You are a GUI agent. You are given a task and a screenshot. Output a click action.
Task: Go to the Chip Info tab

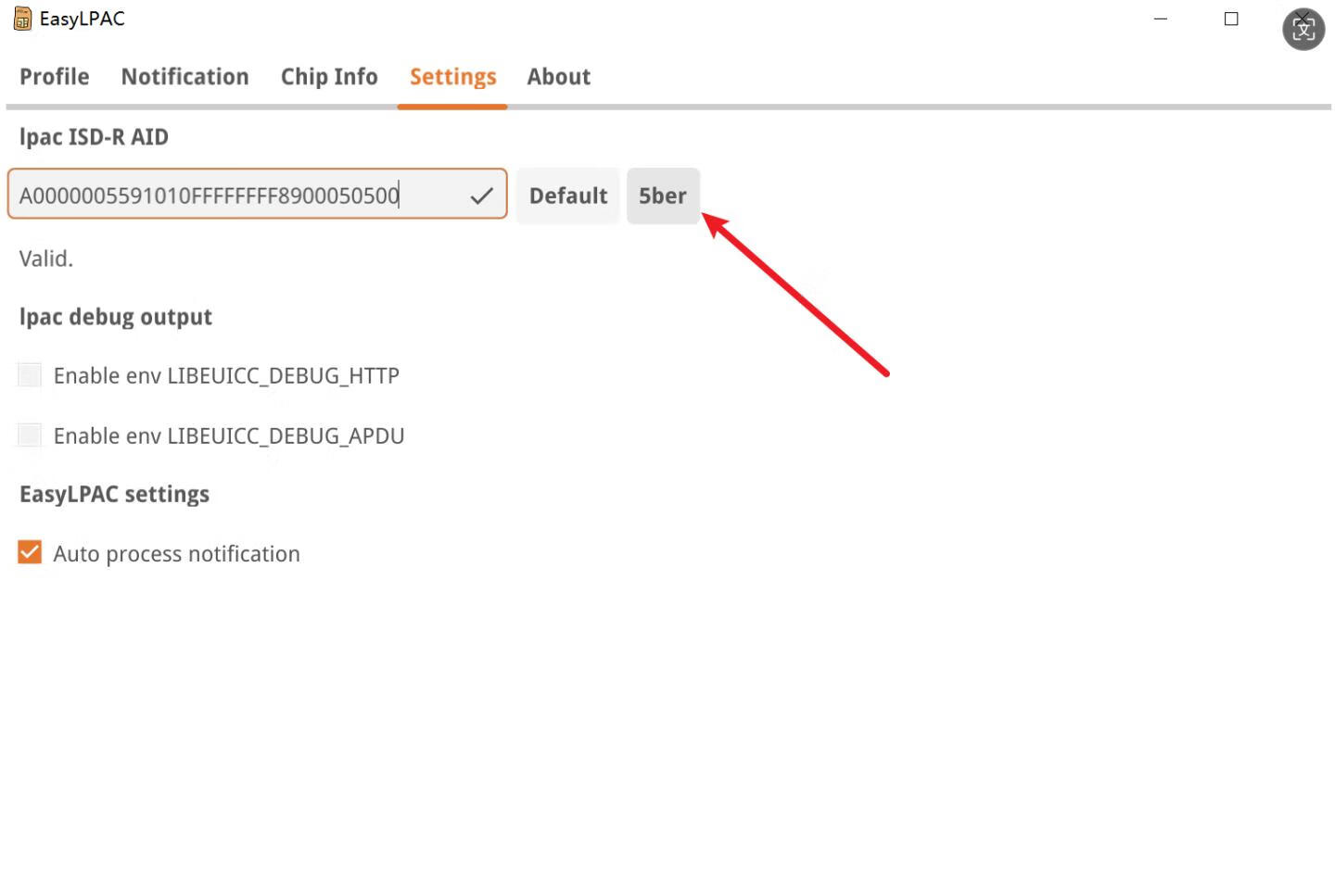tap(329, 77)
